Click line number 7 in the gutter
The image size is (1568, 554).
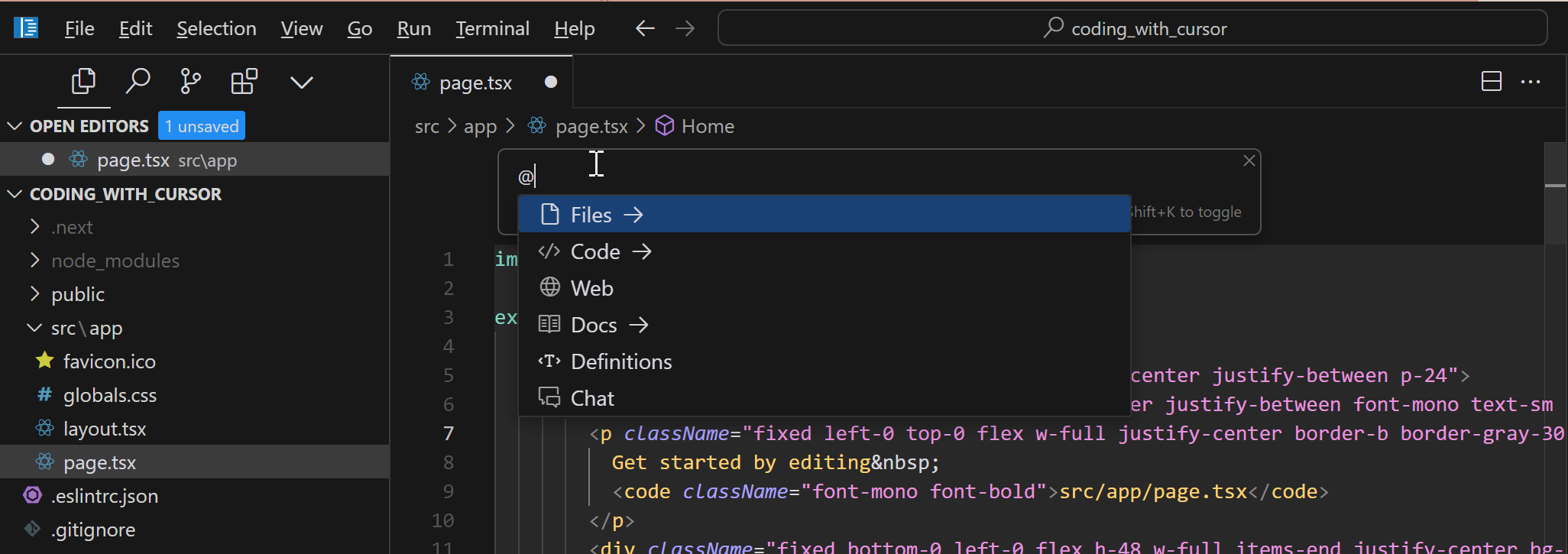[x=449, y=433]
